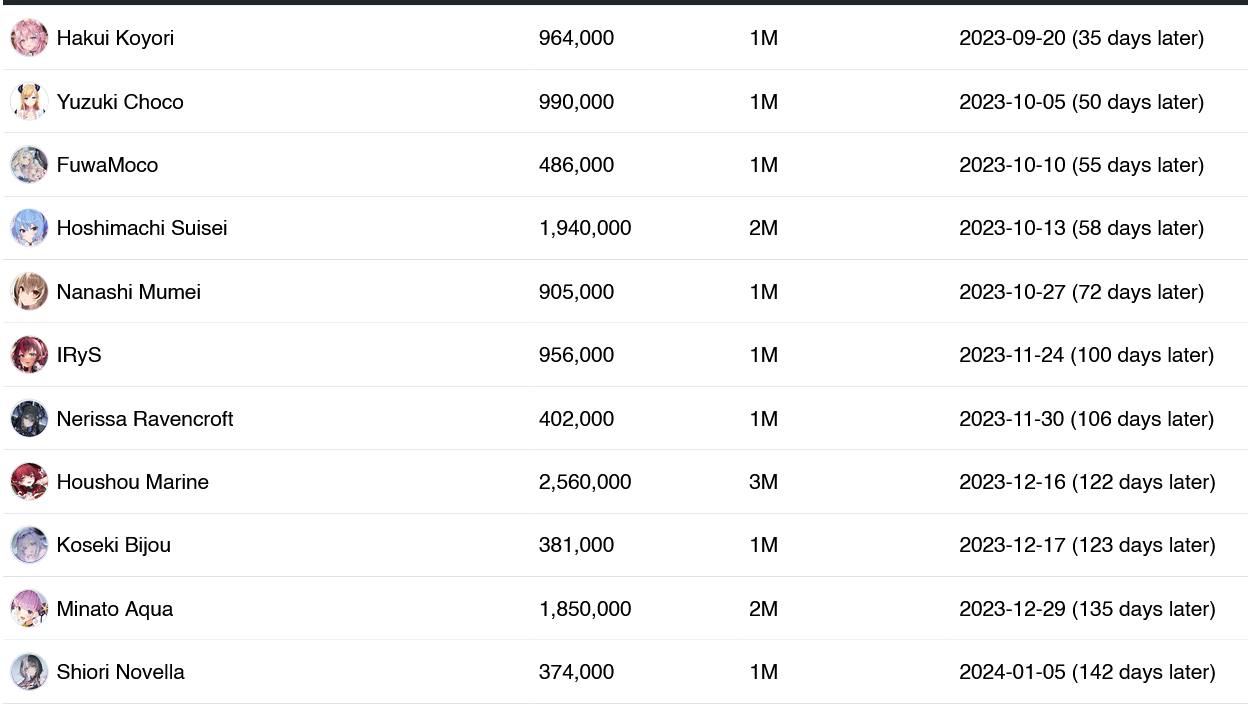Open the Hakui Koyori name link

[x=115, y=38]
